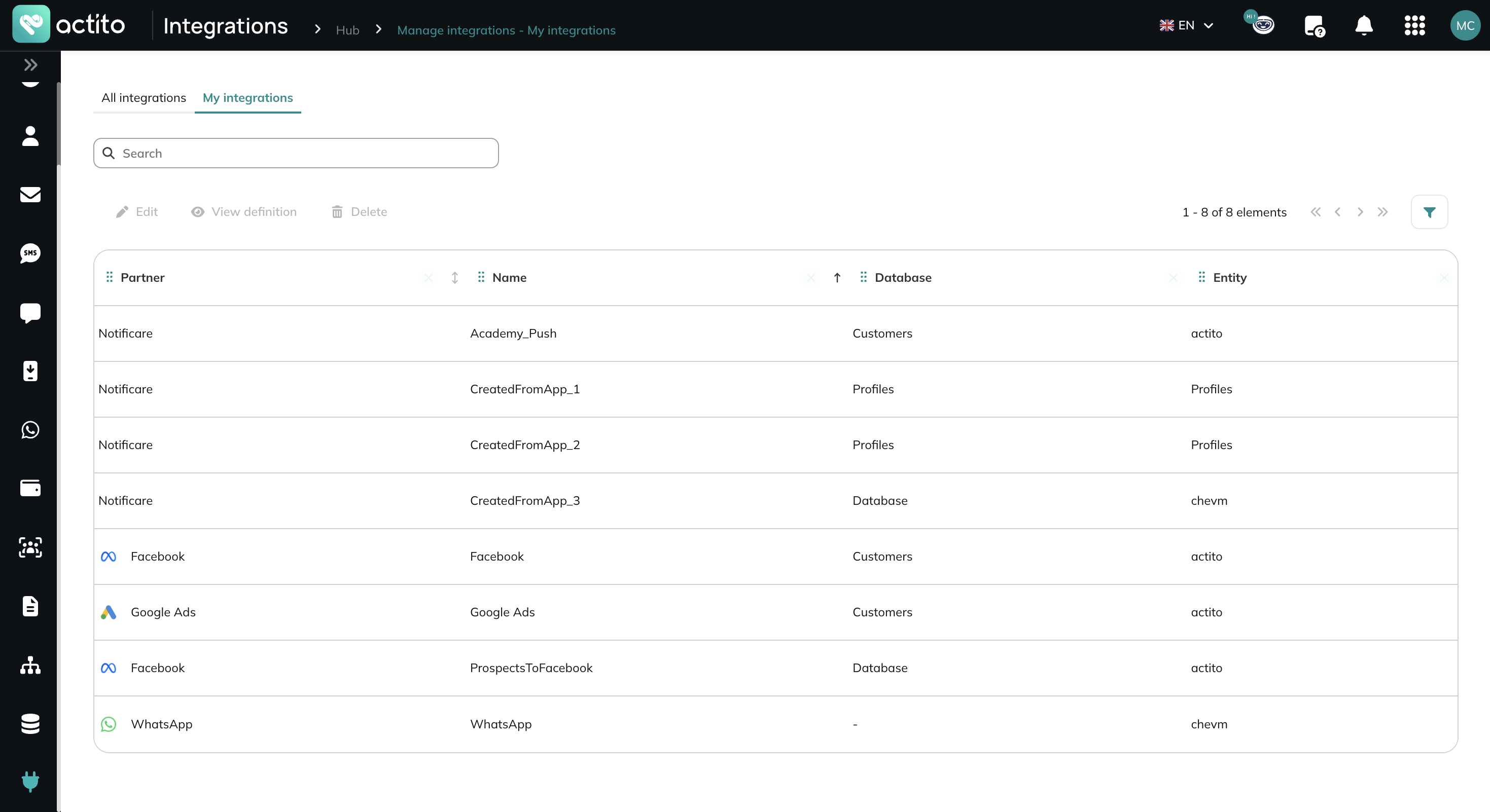This screenshot has height=812, width=1490.
Task: Click the Google Ads name cell
Action: tap(502, 612)
